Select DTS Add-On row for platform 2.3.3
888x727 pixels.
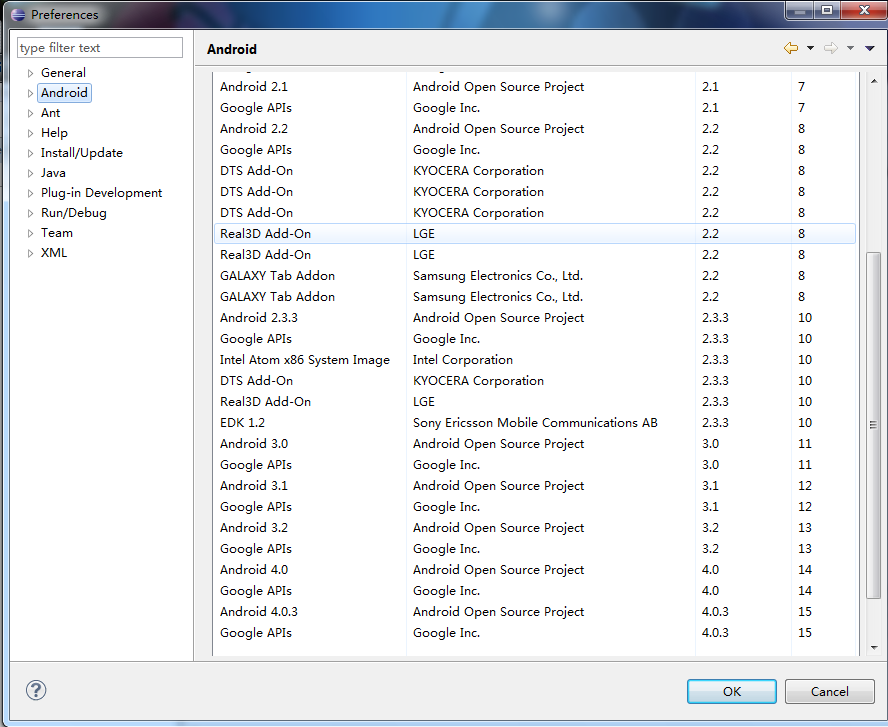coord(535,380)
